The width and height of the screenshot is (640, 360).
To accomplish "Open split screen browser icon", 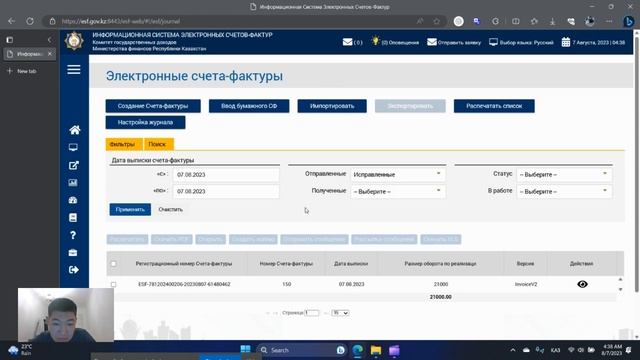I will (x=516, y=21).
